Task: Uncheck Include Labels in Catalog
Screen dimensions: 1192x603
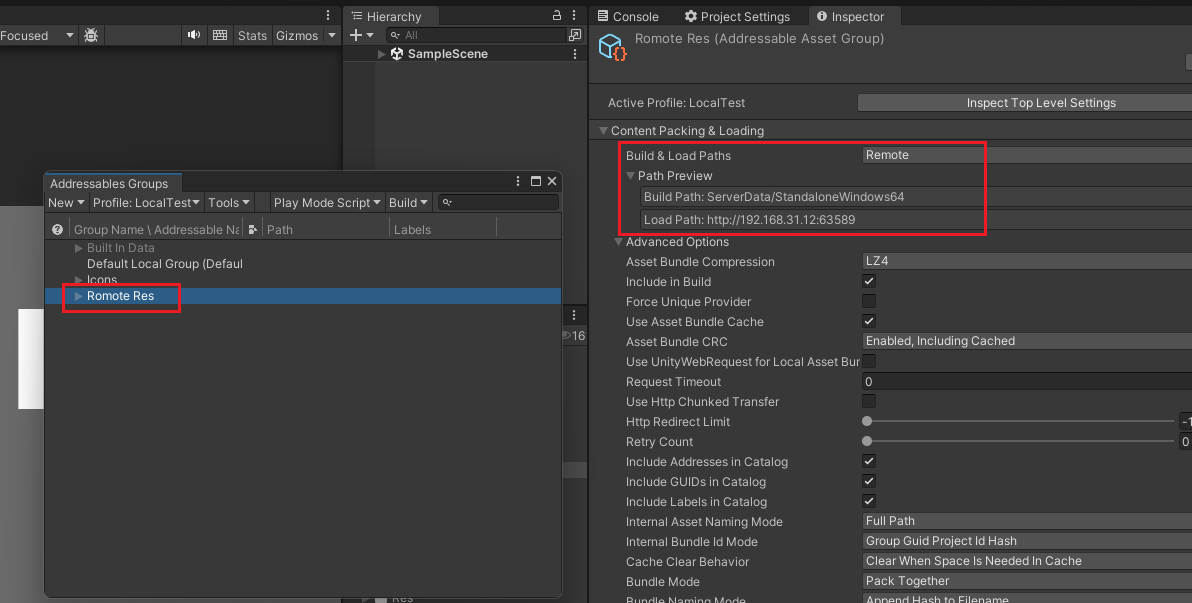Action: (869, 501)
